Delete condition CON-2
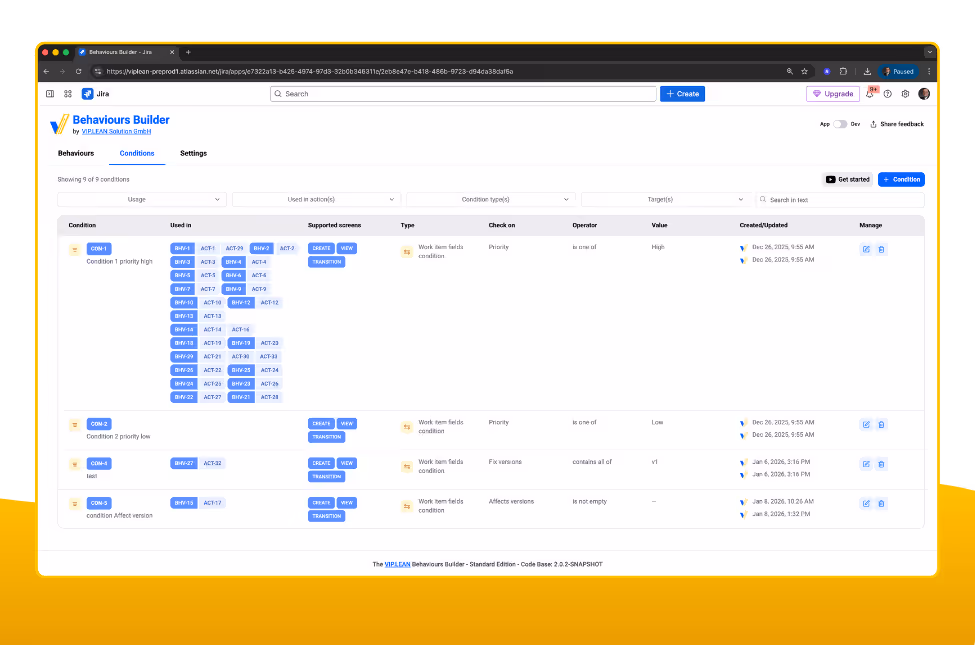The height and width of the screenshot is (645, 975). click(x=881, y=425)
